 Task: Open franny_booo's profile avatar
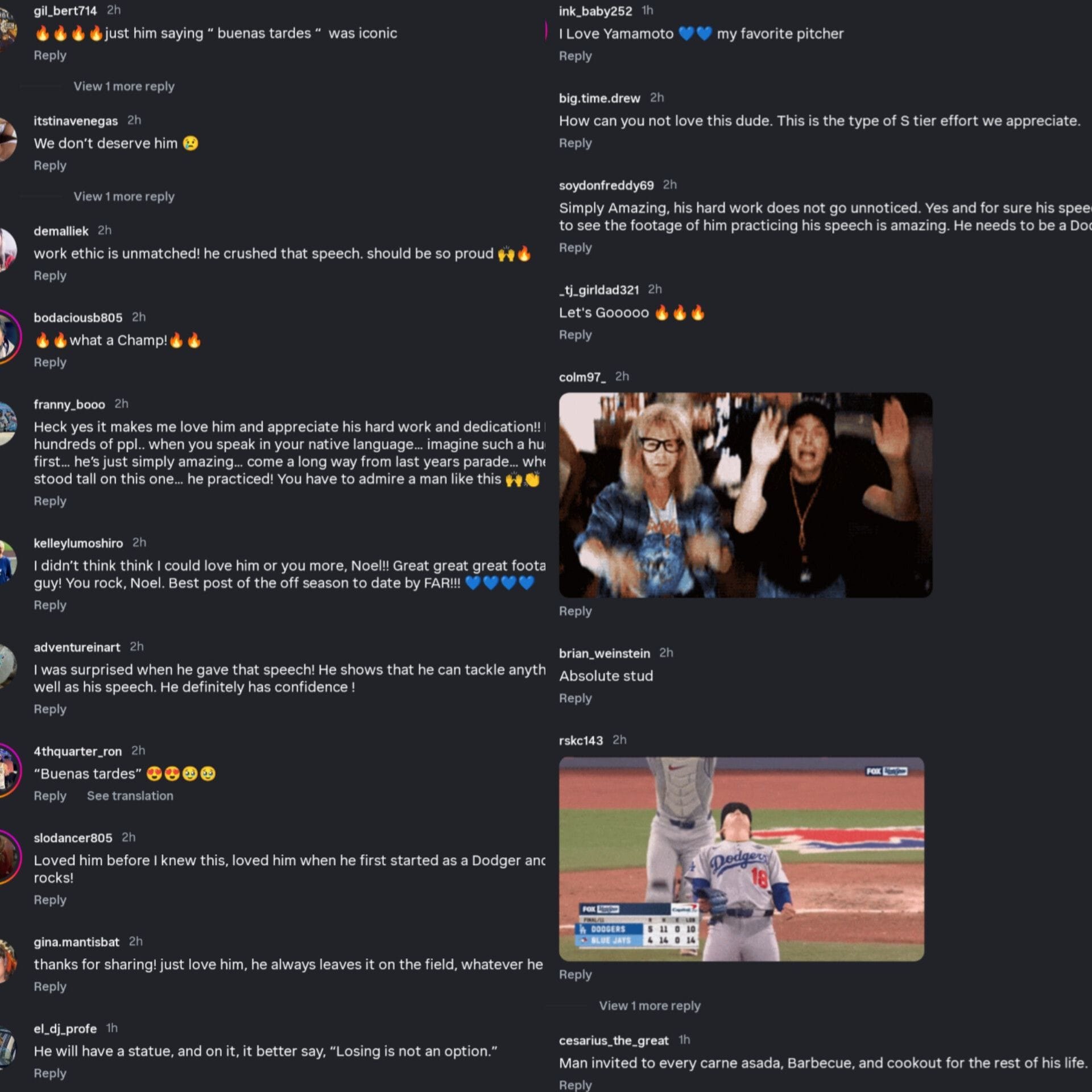(x=7, y=424)
